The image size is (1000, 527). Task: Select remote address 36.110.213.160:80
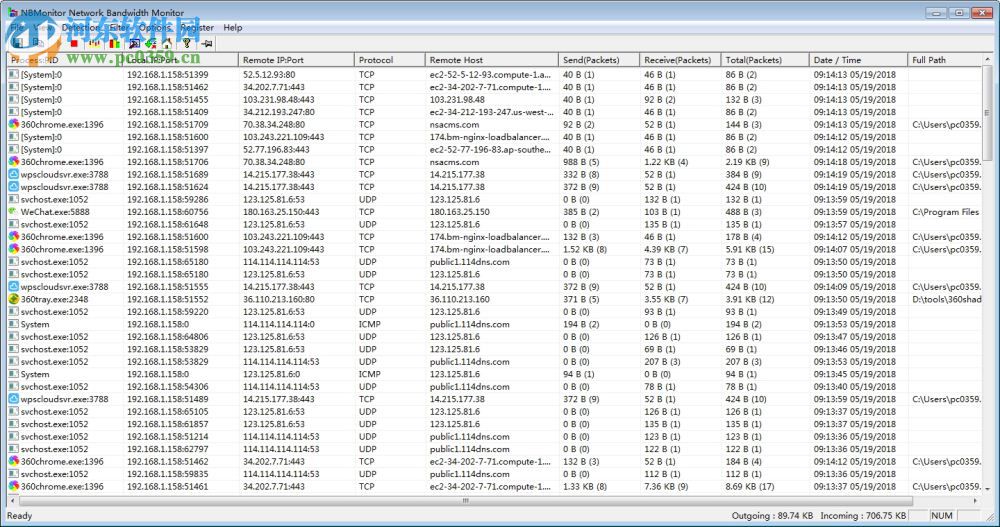coord(279,299)
